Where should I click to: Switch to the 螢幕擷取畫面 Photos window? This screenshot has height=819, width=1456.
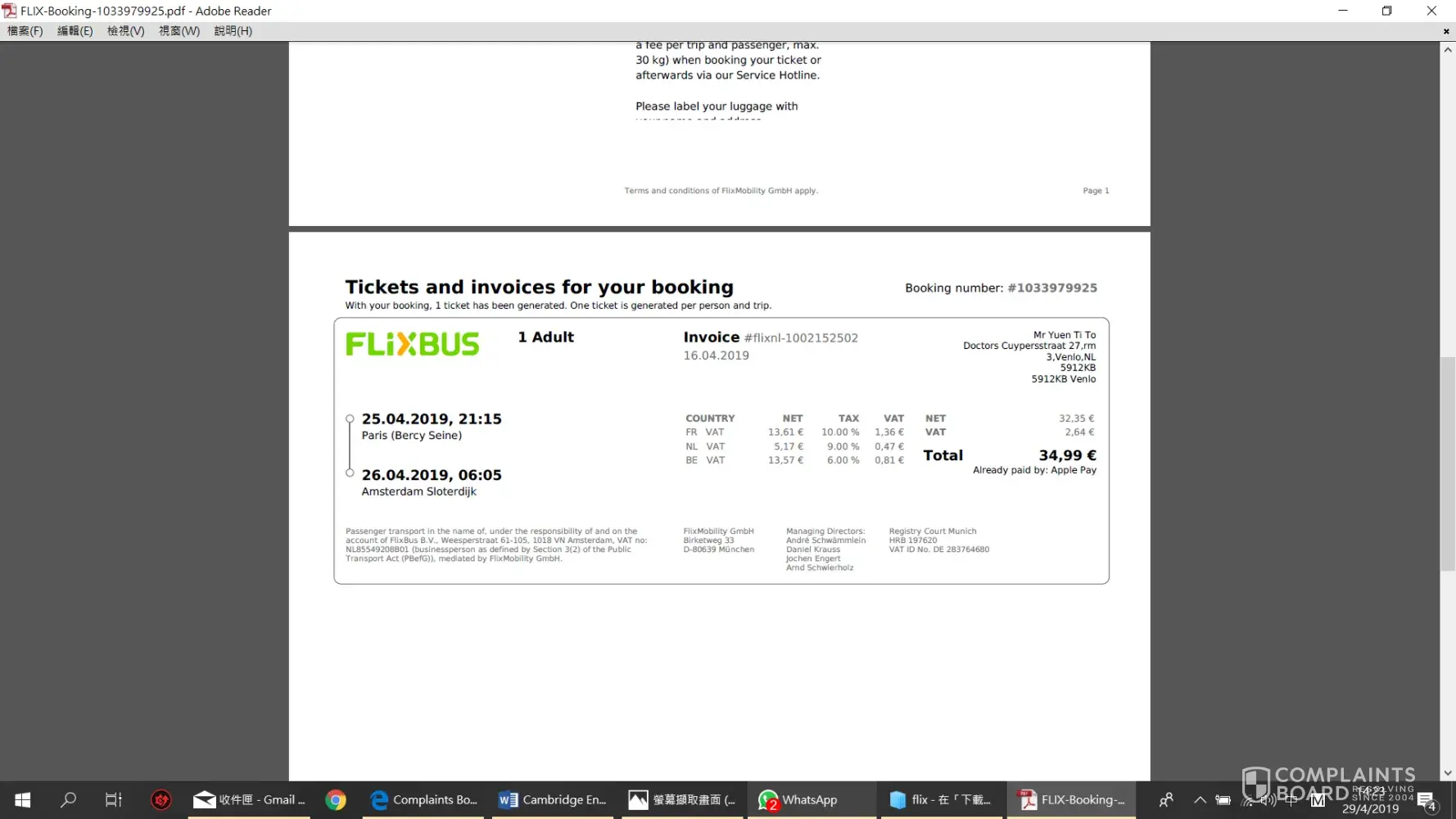pyautogui.click(x=682, y=800)
